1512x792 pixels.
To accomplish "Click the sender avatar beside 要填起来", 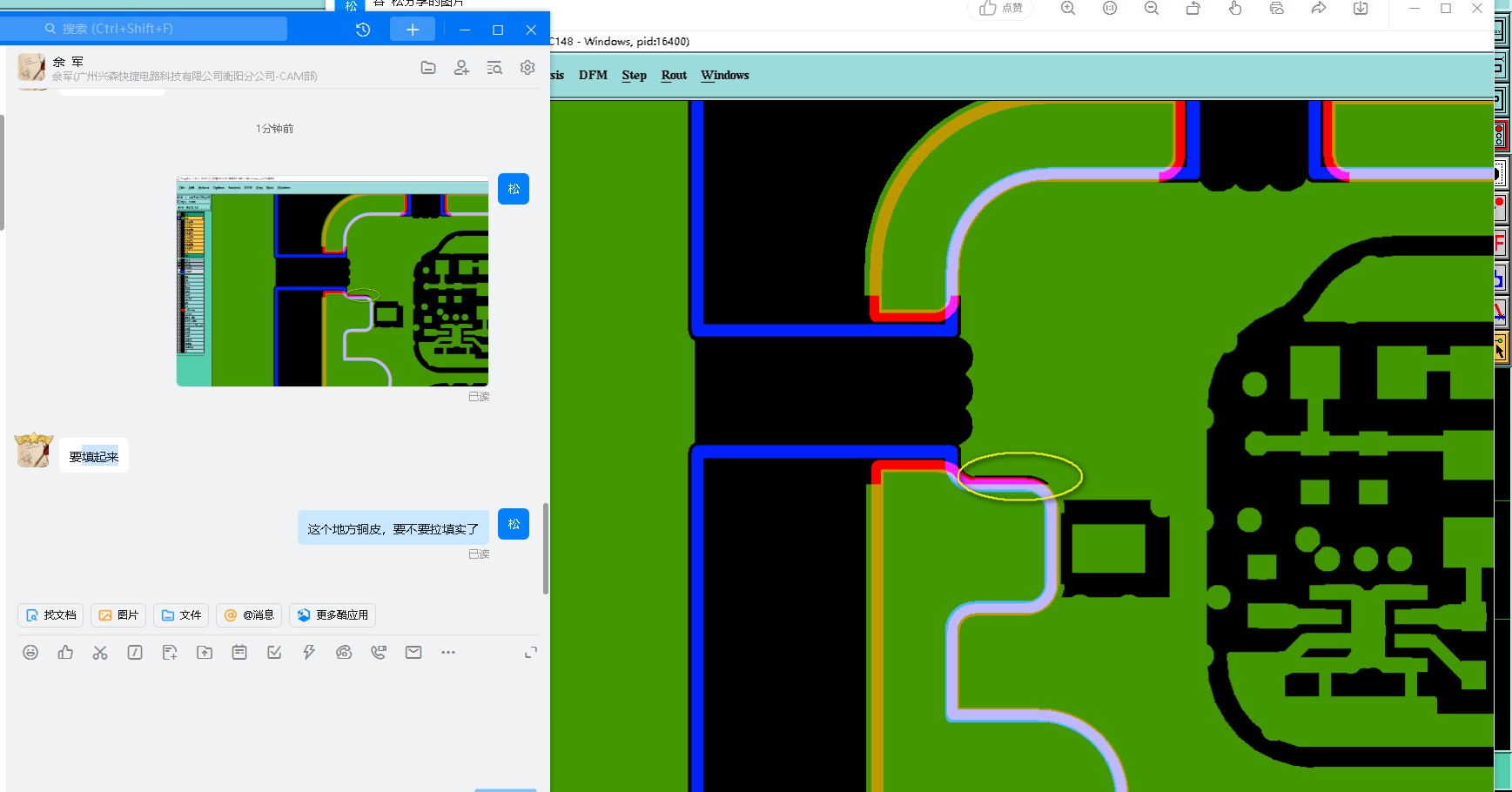I will point(34,450).
